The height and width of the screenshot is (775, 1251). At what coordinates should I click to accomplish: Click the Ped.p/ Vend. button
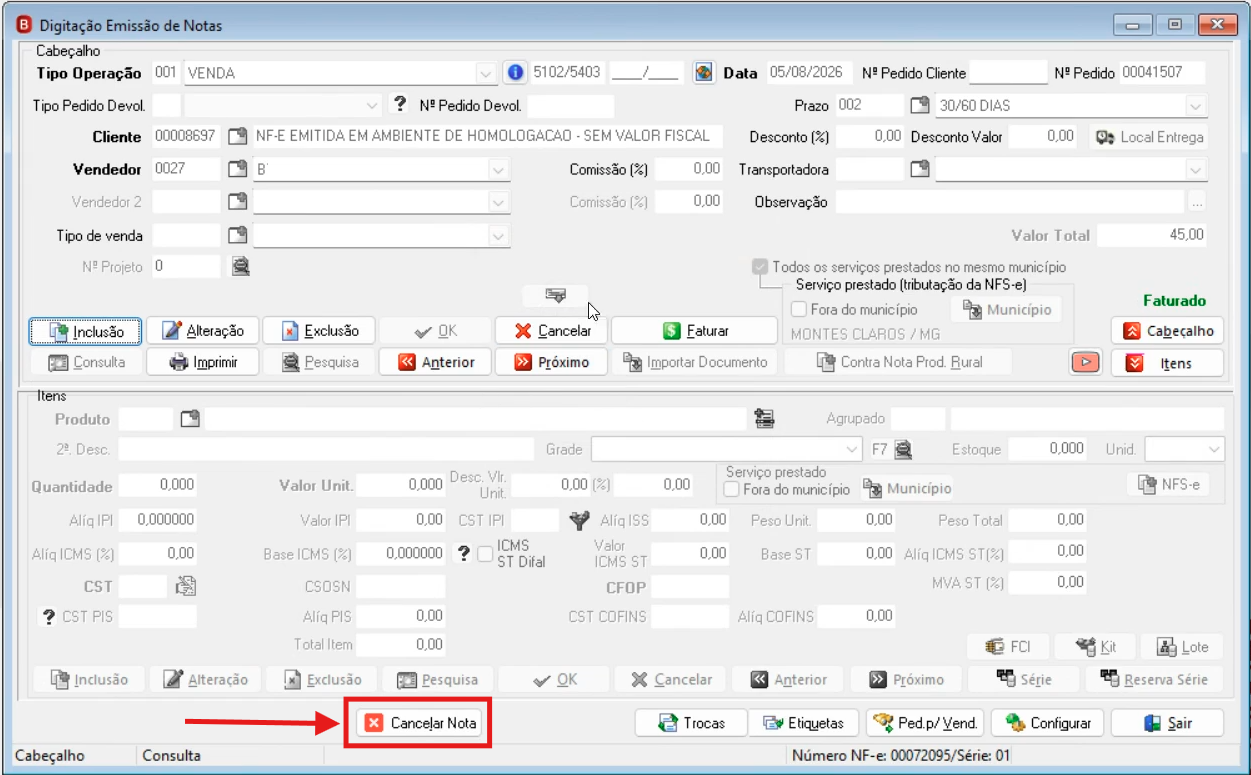[926, 723]
